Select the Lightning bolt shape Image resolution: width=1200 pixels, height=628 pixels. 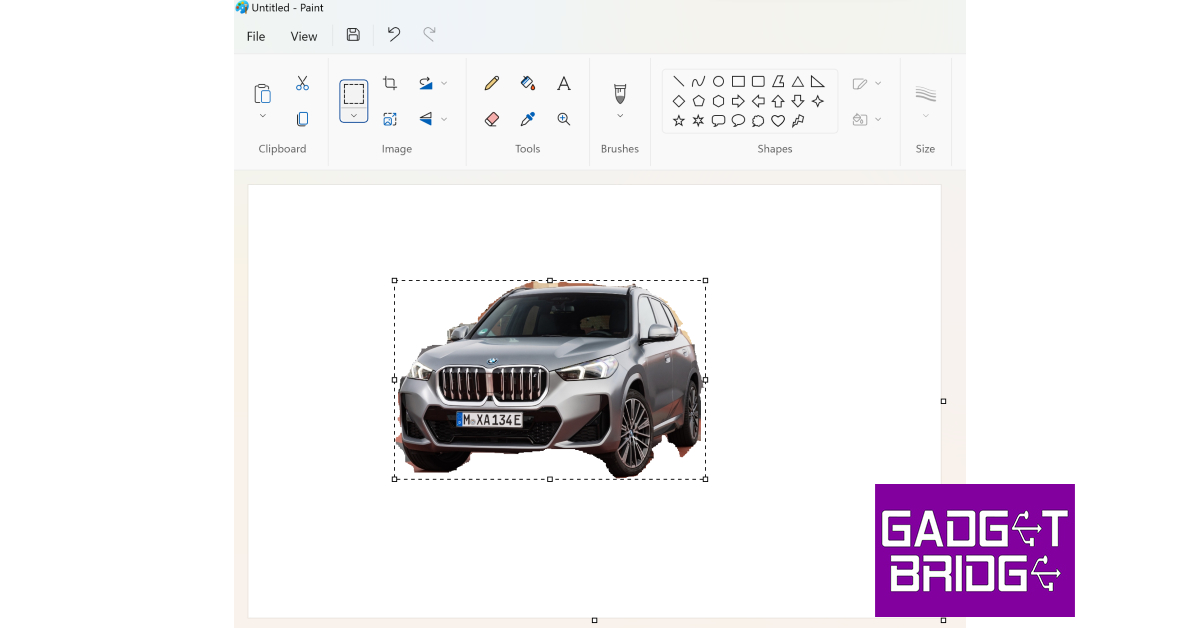coord(797,119)
